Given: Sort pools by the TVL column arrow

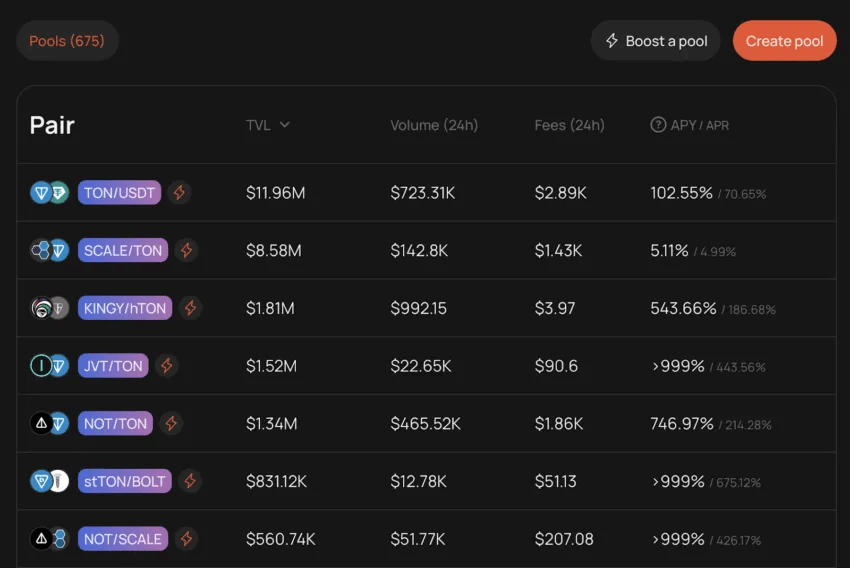Looking at the screenshot, I should pos(285,125).
